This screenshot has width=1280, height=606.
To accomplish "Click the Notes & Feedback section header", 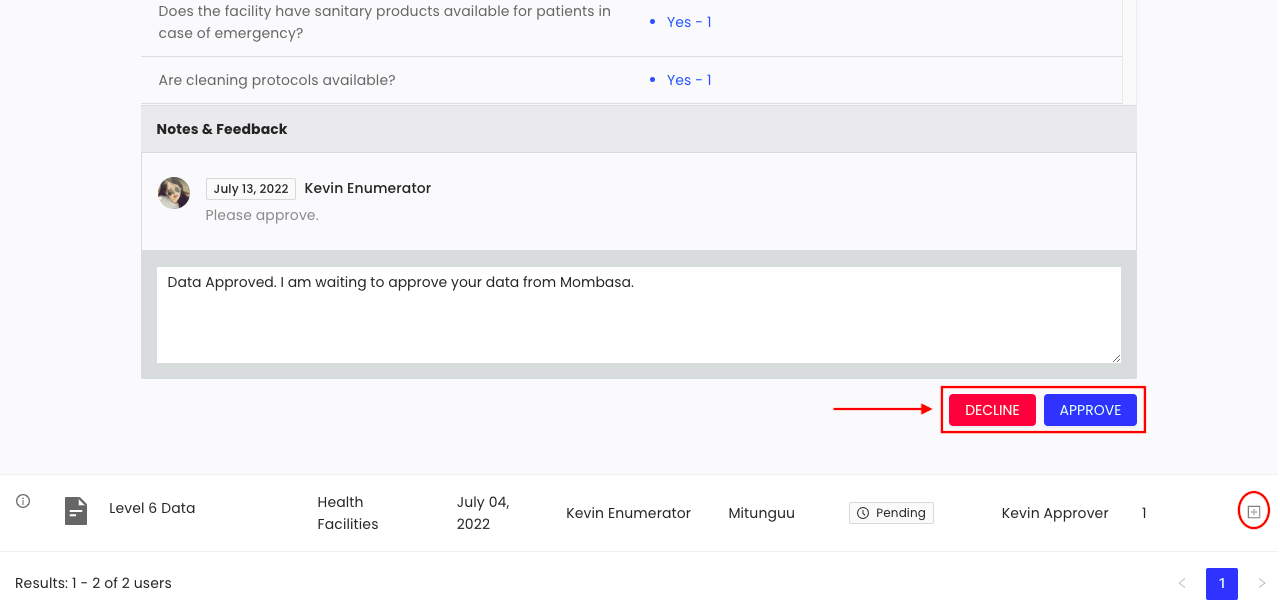I will [639, 129].
